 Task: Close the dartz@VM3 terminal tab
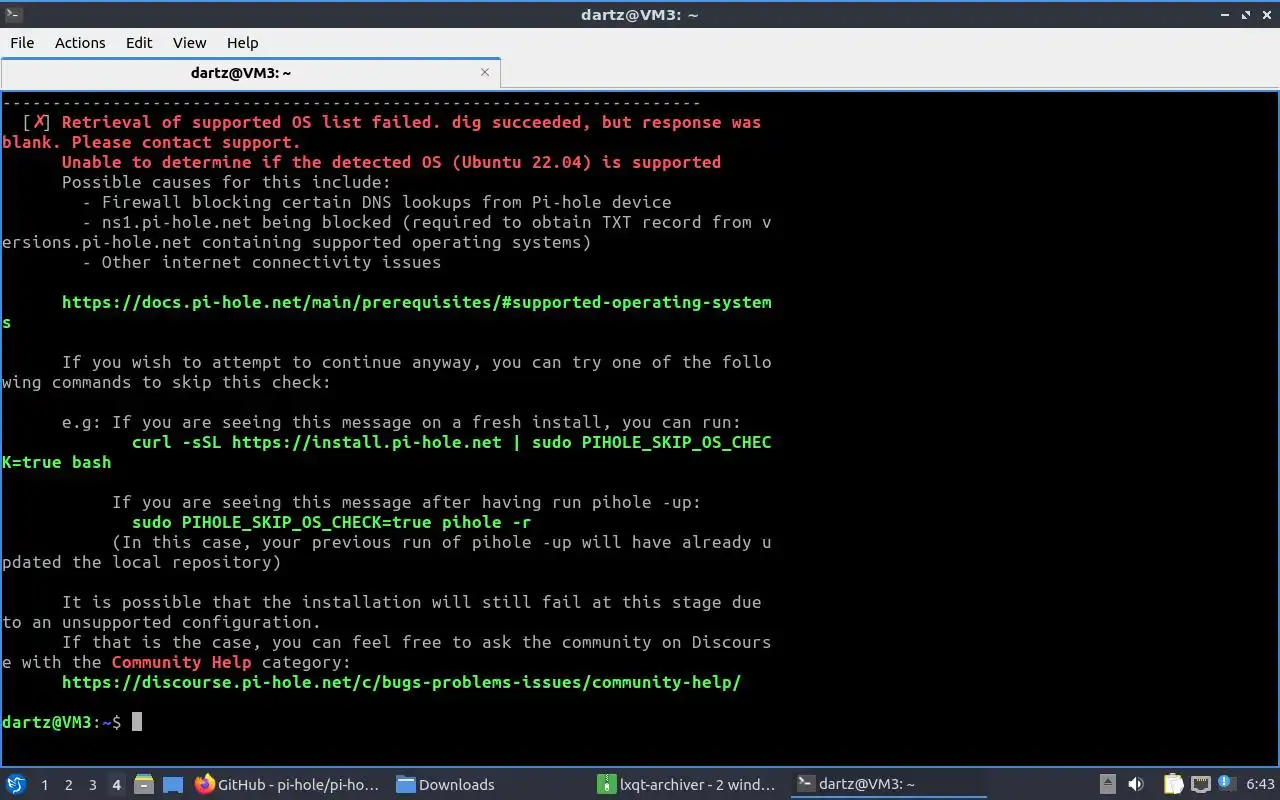[485, 72]
